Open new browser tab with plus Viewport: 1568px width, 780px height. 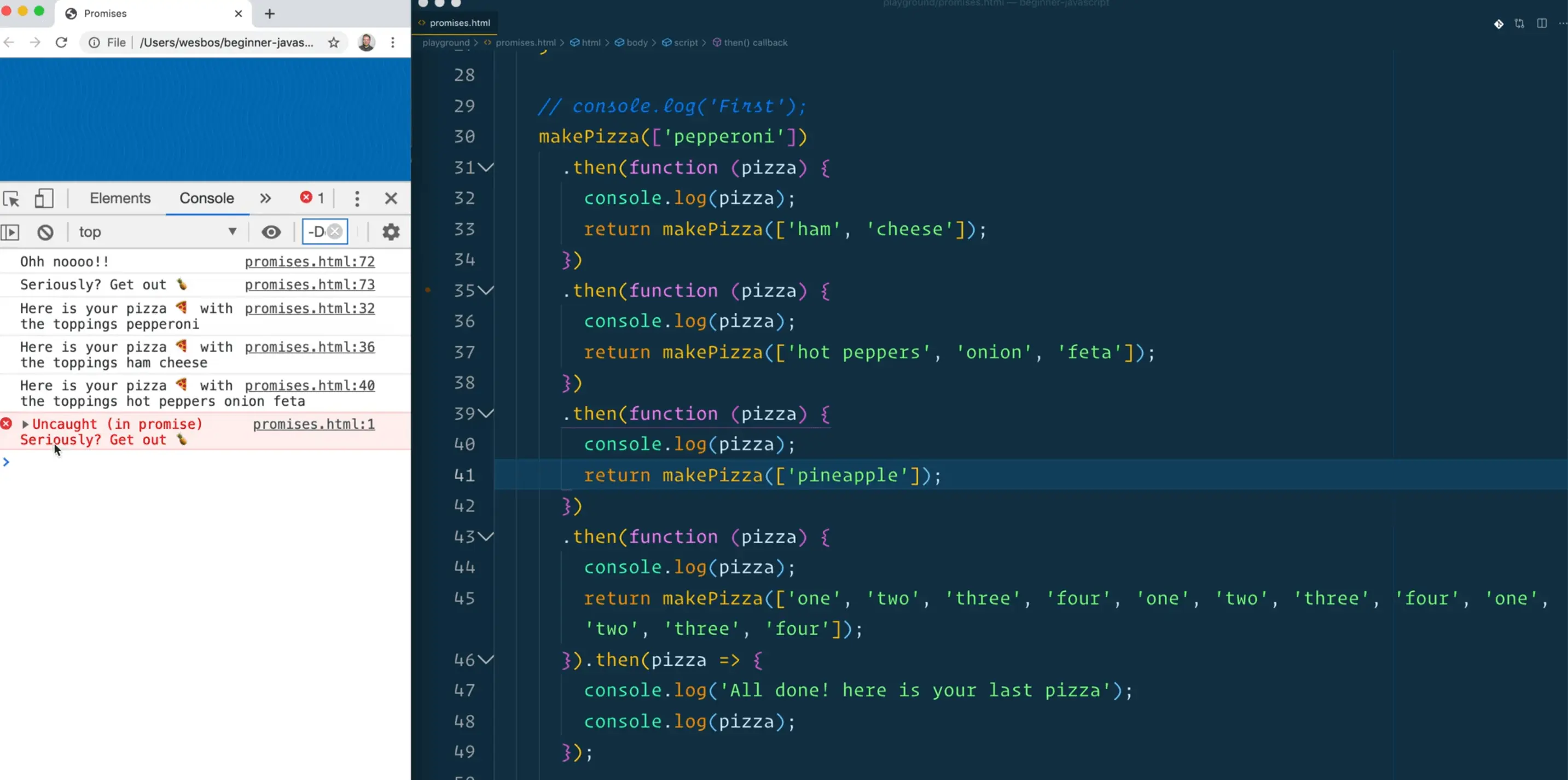(270, 13)
